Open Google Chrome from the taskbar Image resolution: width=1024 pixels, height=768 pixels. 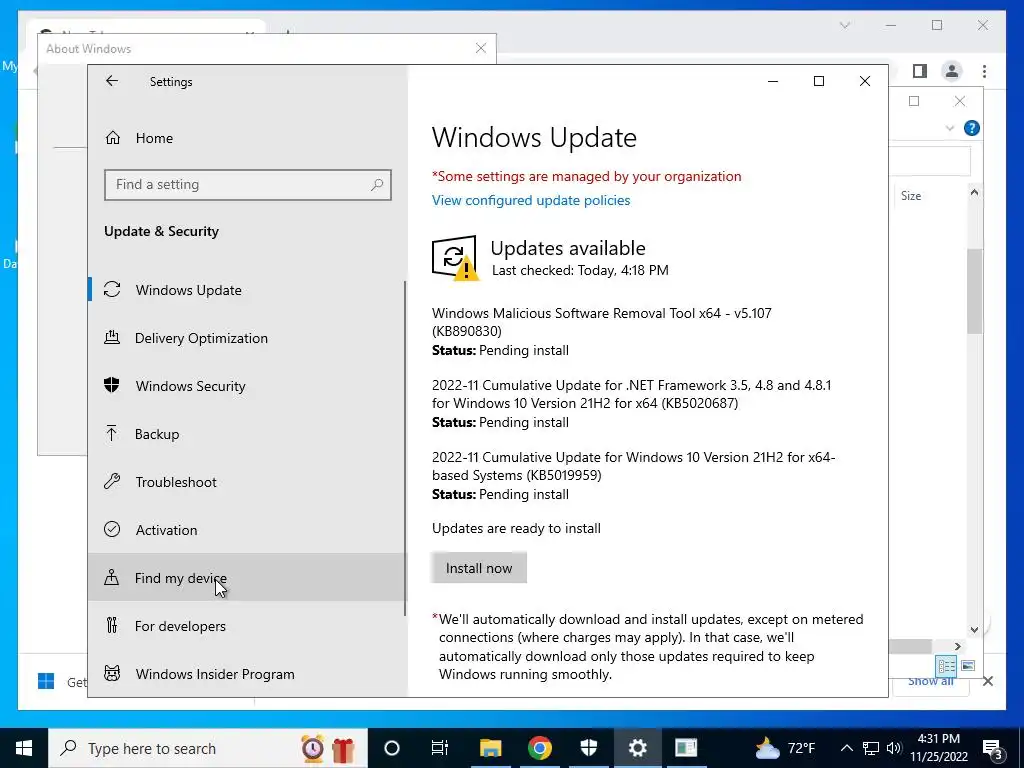pyautogui.click(x=539, y=748)
